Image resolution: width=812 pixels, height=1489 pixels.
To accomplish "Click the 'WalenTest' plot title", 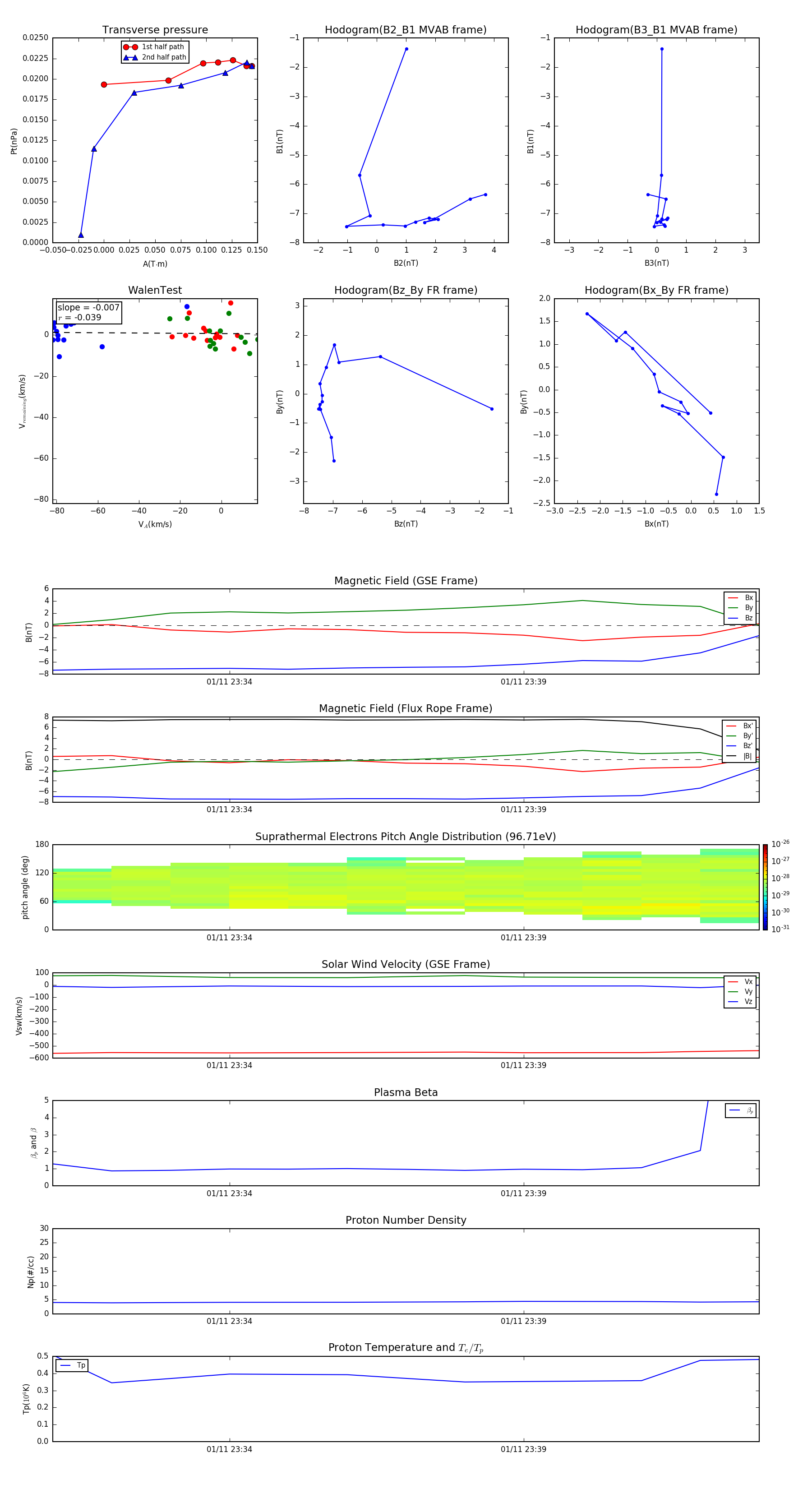I will [x=155, y=290].
